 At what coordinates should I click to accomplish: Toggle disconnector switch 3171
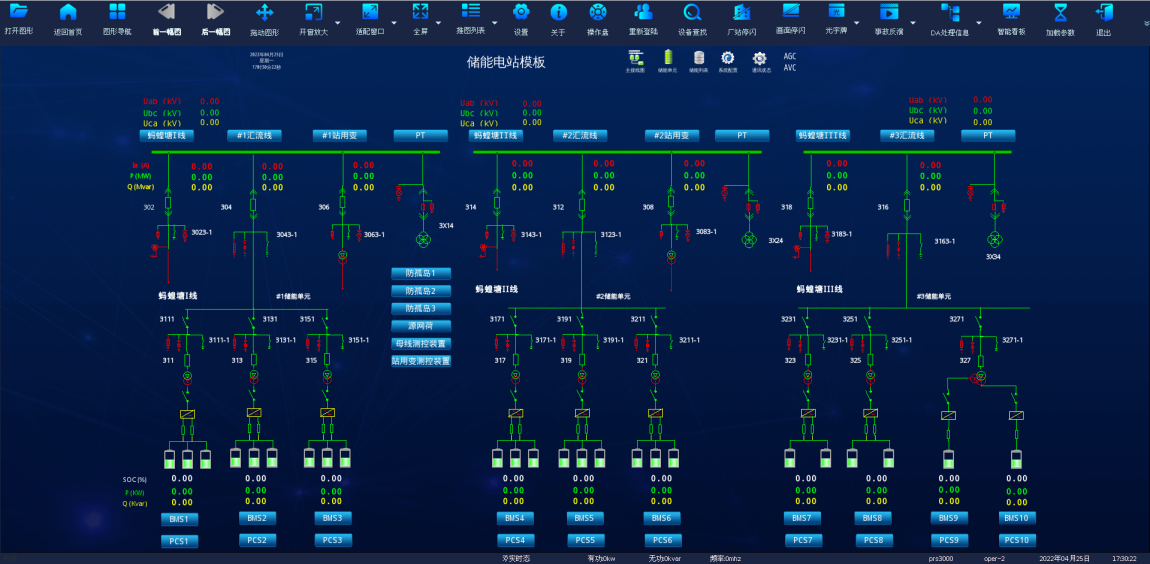(x=514, y=322)
